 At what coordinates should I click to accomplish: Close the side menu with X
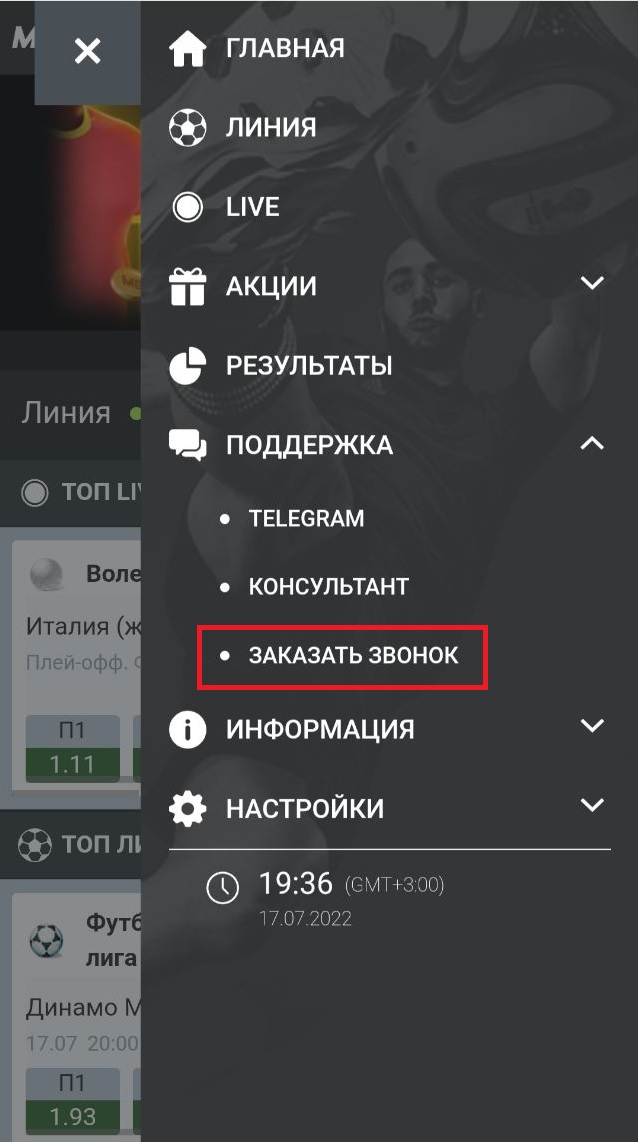[87, 52]
